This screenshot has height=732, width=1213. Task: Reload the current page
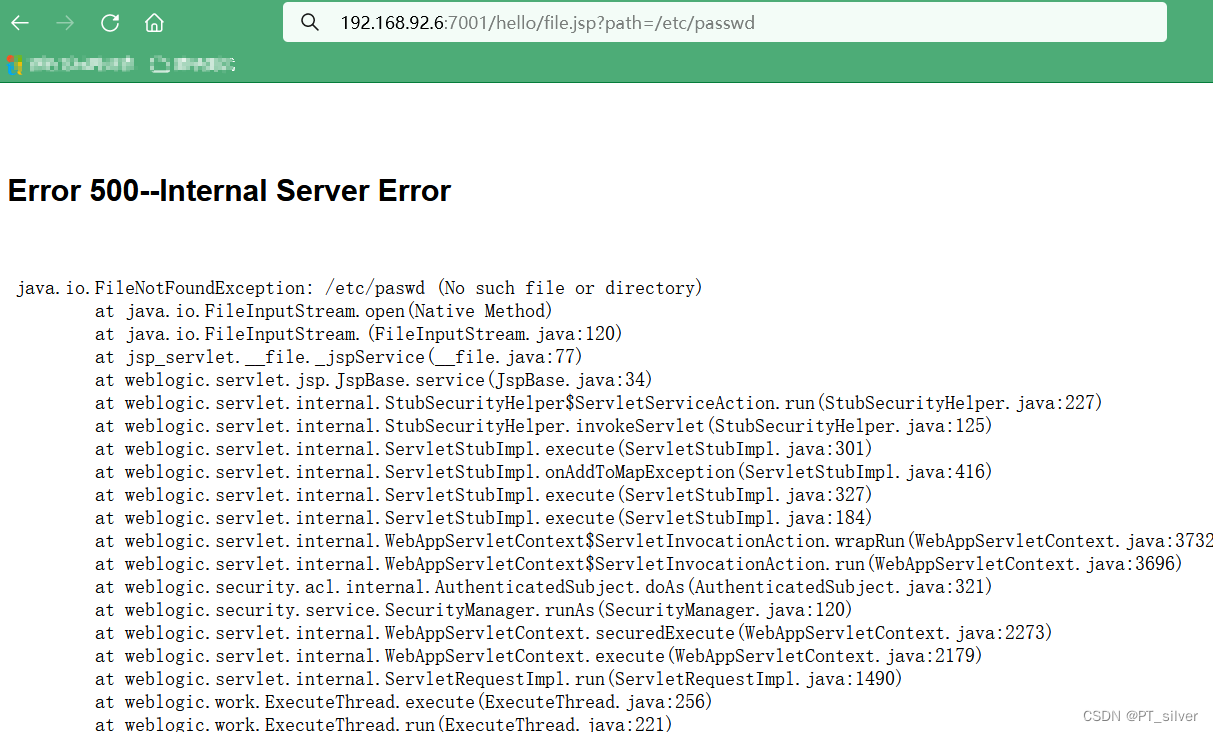(x=110, y=22)
